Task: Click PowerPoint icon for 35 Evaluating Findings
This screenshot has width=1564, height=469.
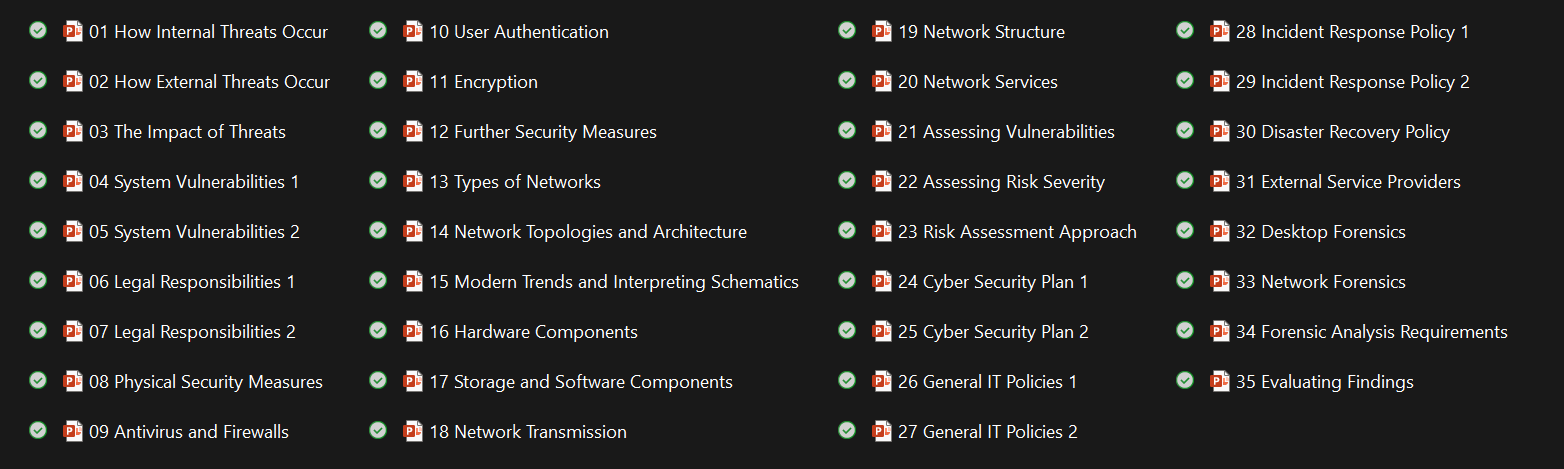Action: coord(1220,381)
